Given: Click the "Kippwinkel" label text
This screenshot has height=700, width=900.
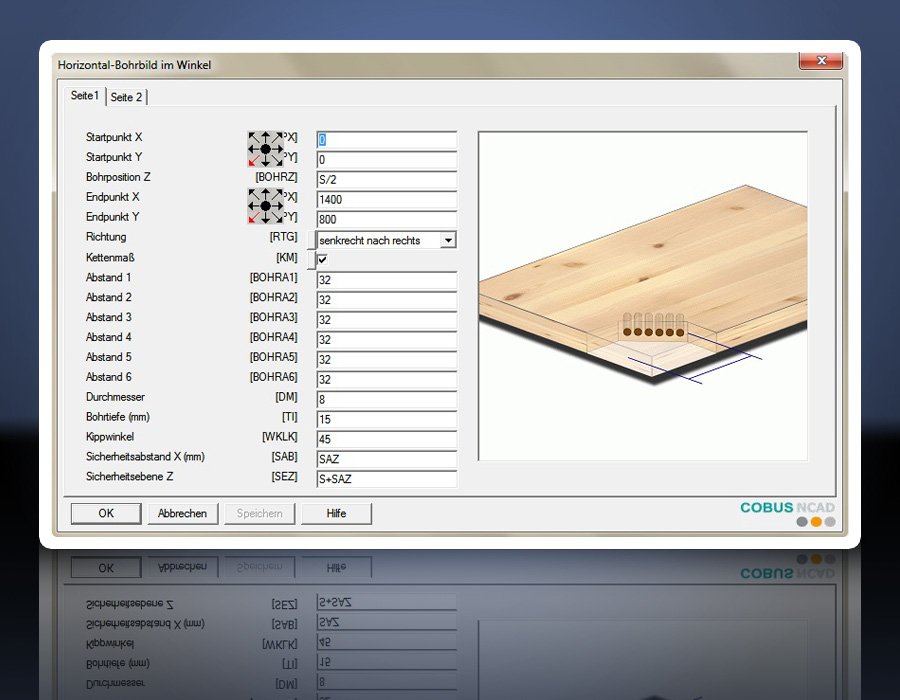Looking at the screenshot, I should point(110,437).
